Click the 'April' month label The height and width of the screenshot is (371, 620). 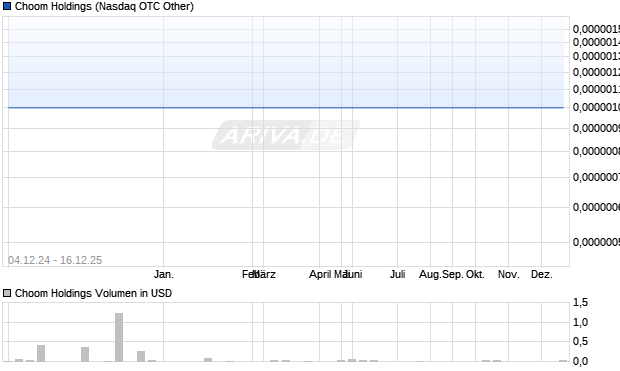click(321, 274)
